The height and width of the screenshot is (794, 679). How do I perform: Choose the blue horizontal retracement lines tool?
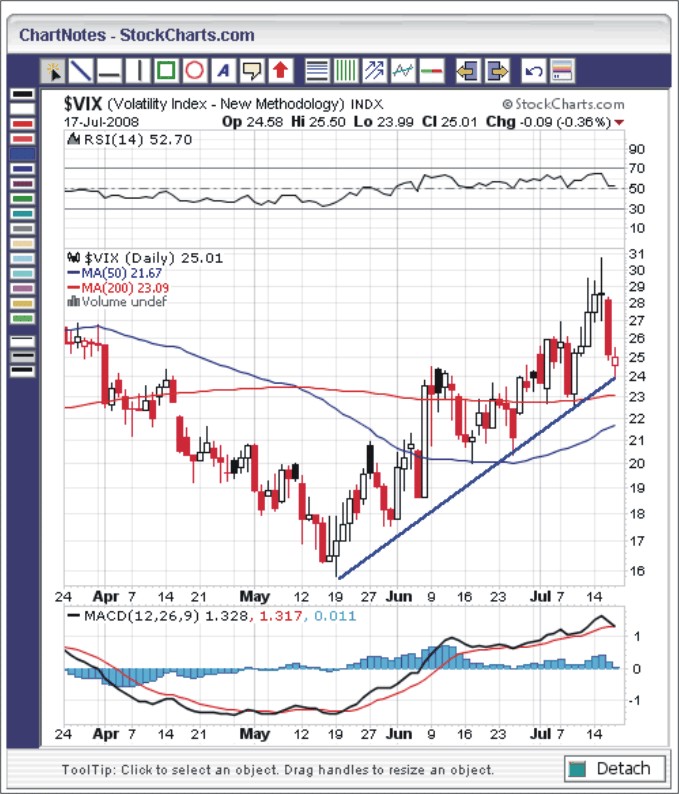tap(317, 71)
